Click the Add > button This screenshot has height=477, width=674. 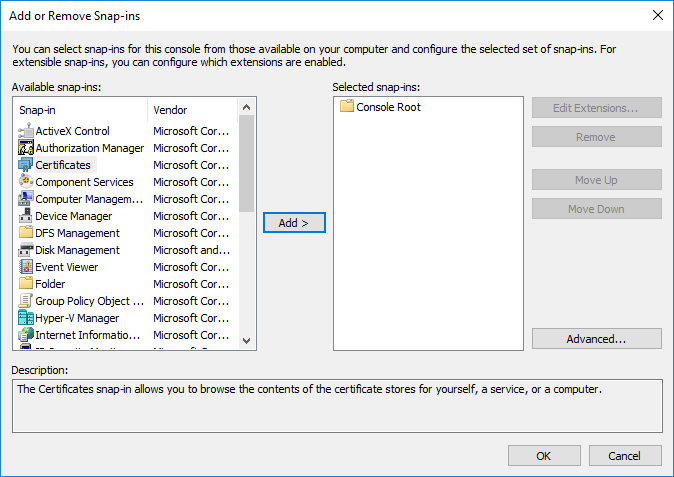pos(294,223)
